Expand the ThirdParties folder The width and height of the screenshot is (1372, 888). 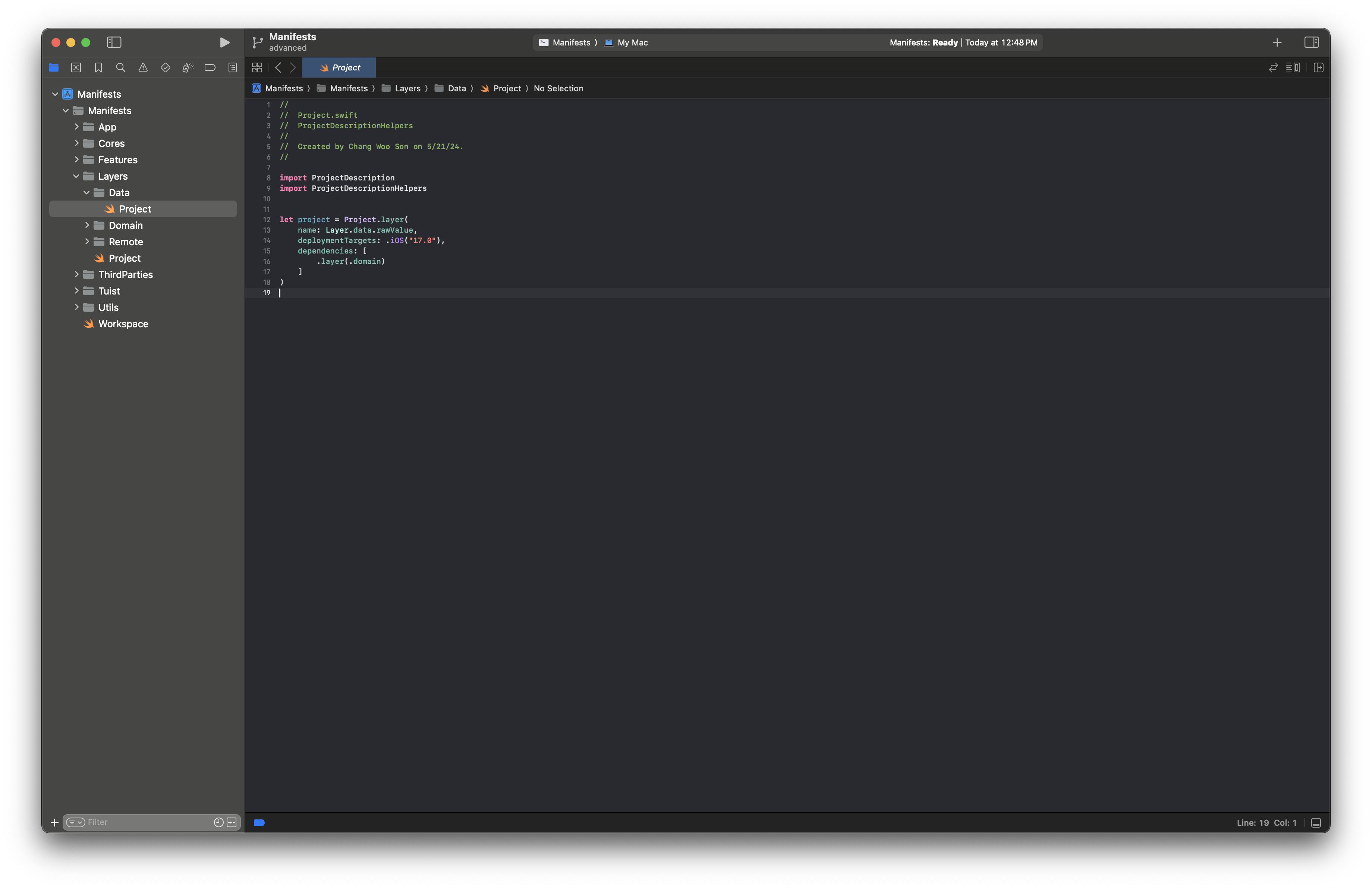[x=76, y=274]
